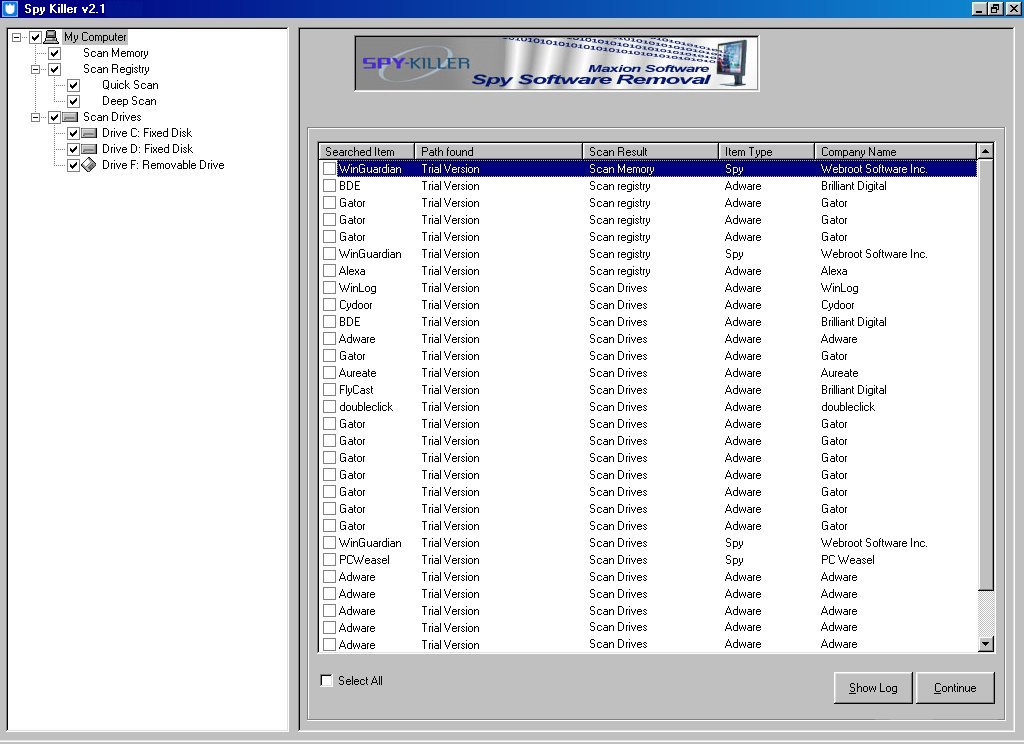Click the Item Type column header
The width and height of the screenshot is (1024, 744).
[x=766, y=152]
